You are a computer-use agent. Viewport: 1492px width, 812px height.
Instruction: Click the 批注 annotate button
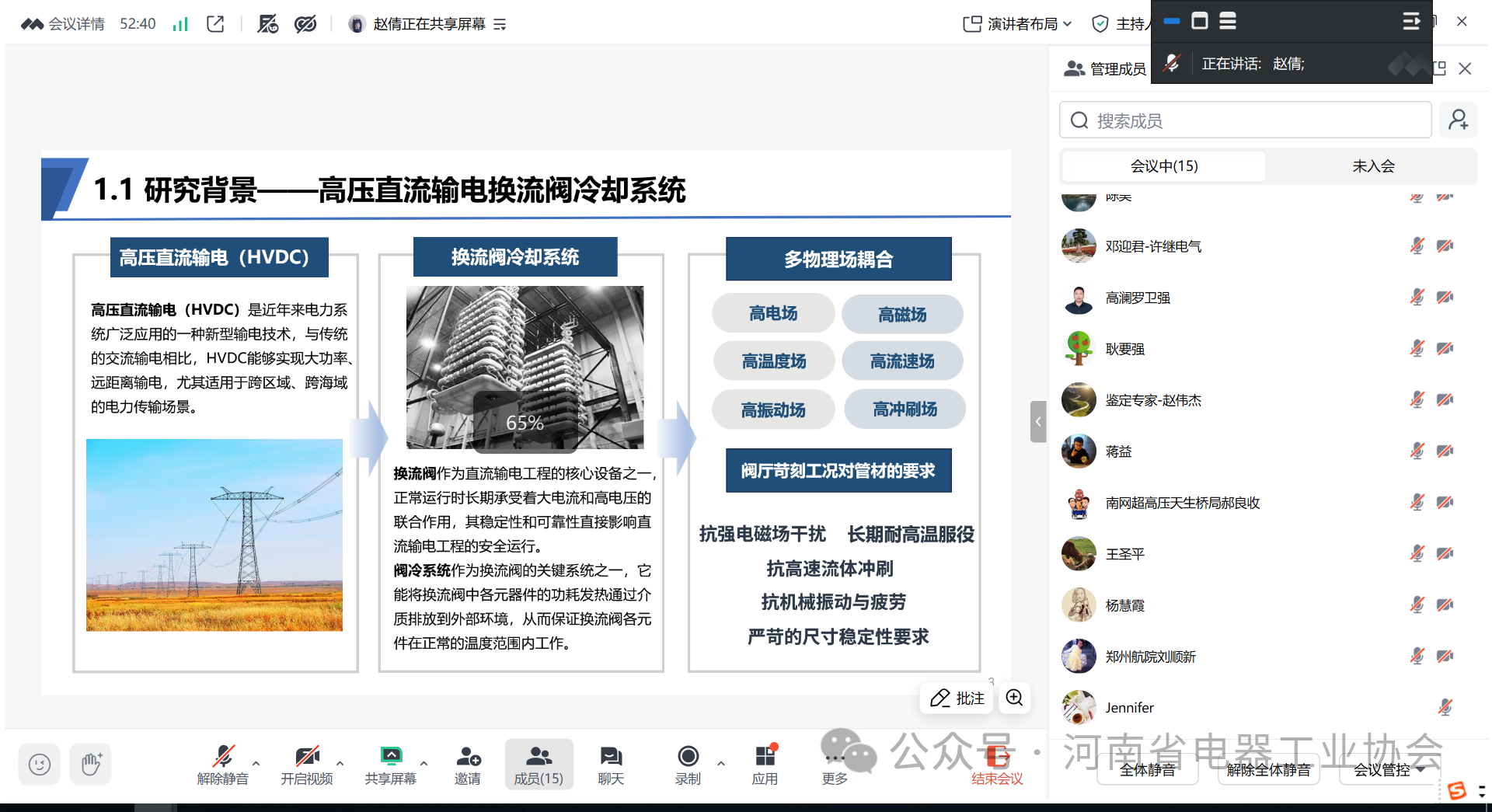pyautogui.click(x=957, y=698)
